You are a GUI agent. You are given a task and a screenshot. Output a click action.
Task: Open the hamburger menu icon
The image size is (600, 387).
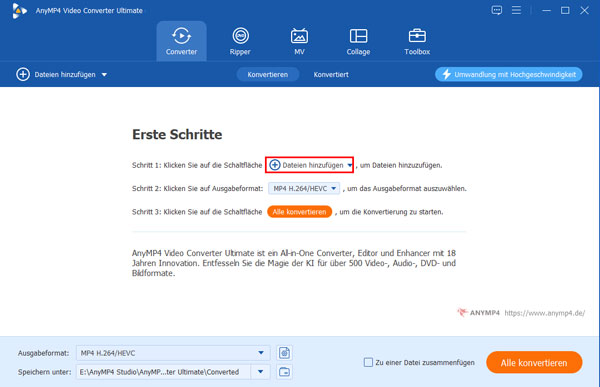516,10
